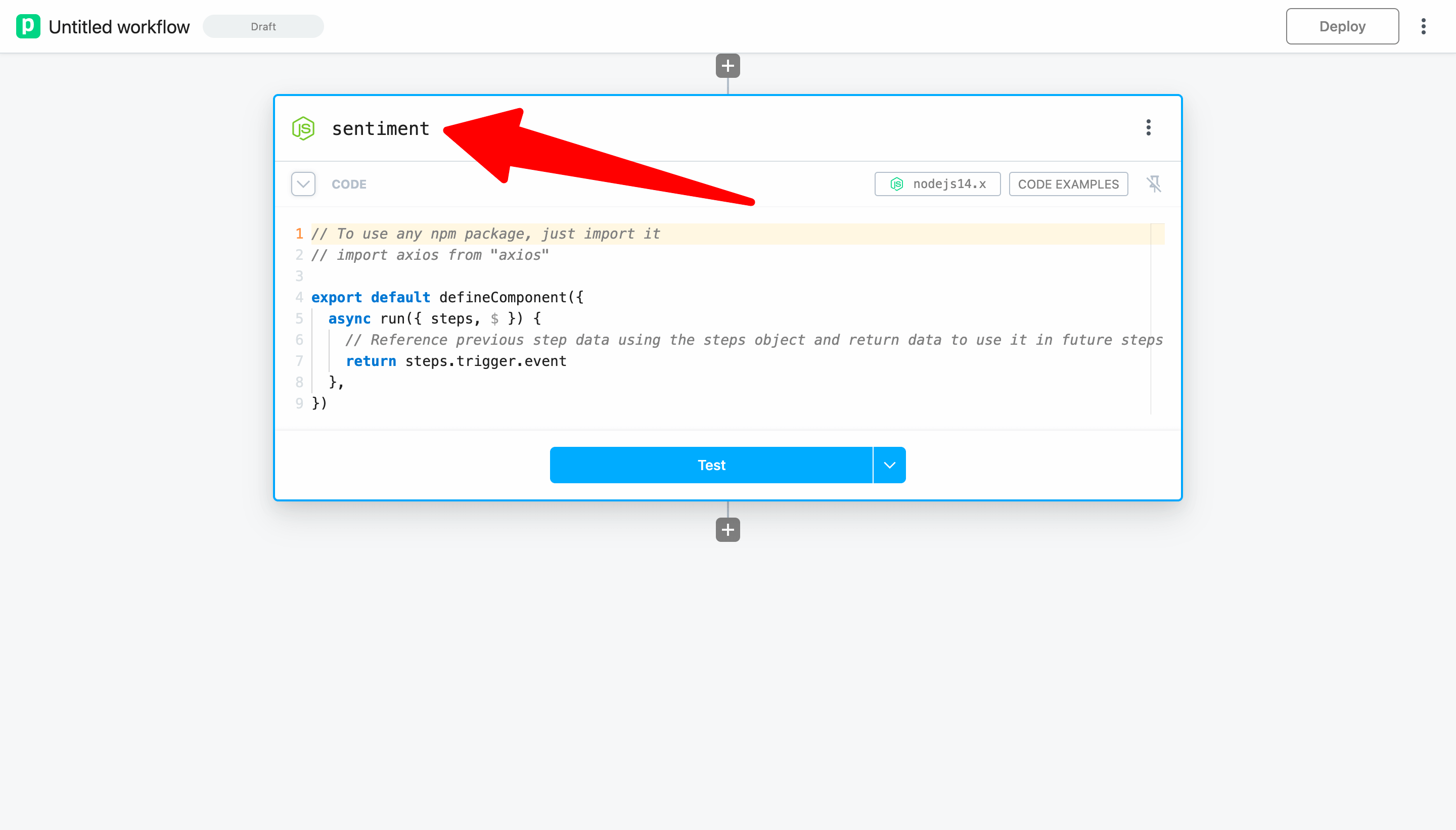Toggle the pin icon in the code header
This screenshot has height=830, width=1456.
tap(1153, 183)
